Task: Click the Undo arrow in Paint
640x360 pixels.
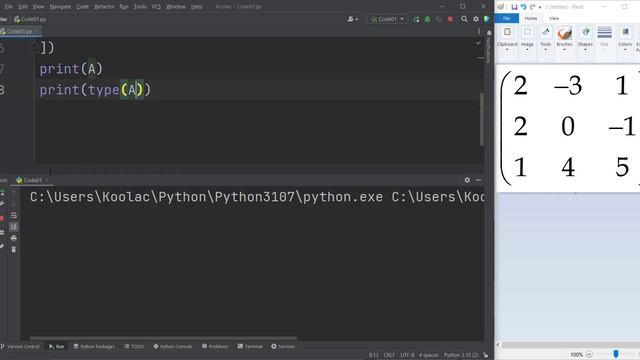Action: click(523, 7)
